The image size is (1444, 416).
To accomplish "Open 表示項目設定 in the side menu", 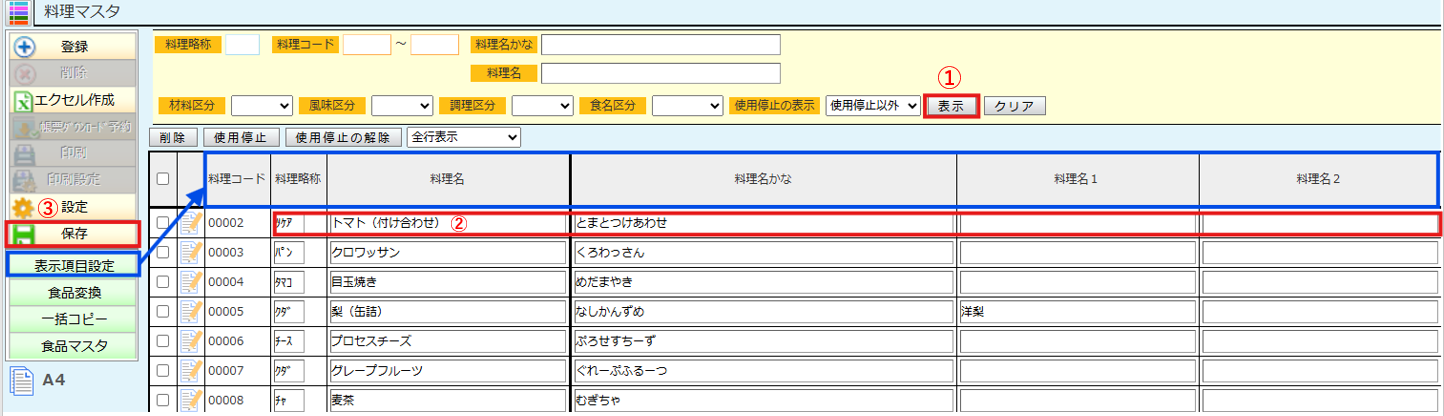I will pyautogui.click(x=74, y=266).
